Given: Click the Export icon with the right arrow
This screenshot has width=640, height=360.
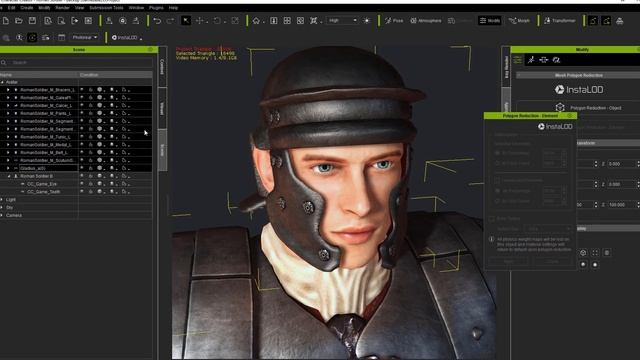Looking at the screenshot, I should [x=75, y=20].
